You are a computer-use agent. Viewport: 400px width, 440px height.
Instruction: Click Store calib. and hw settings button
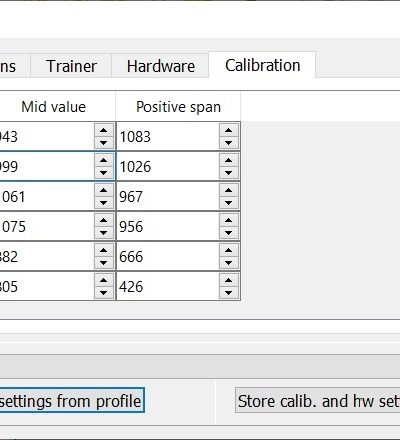[317, 401]
